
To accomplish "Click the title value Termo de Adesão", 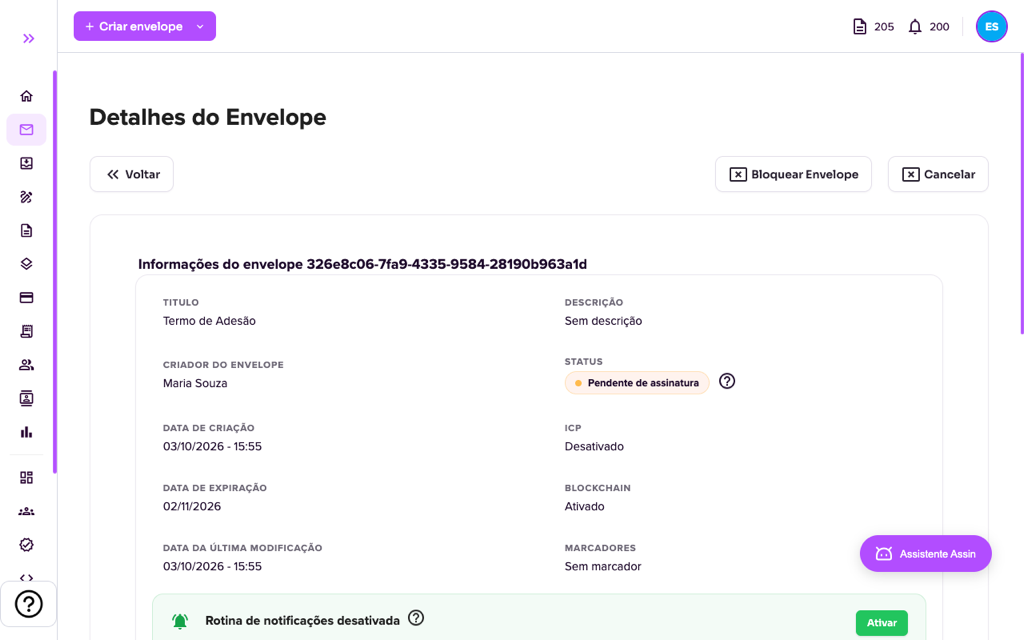I will point(209,321).
